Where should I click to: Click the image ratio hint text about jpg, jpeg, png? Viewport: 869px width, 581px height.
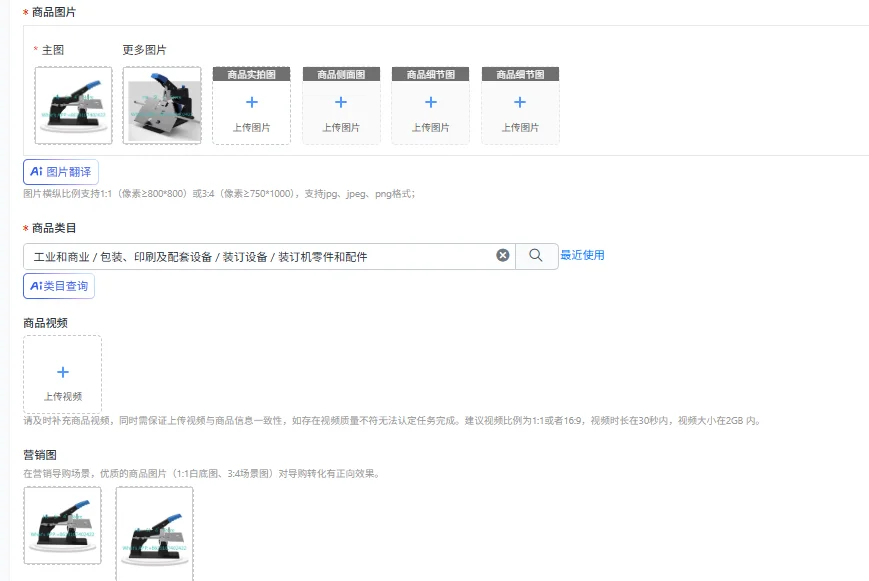coord(219,193)
